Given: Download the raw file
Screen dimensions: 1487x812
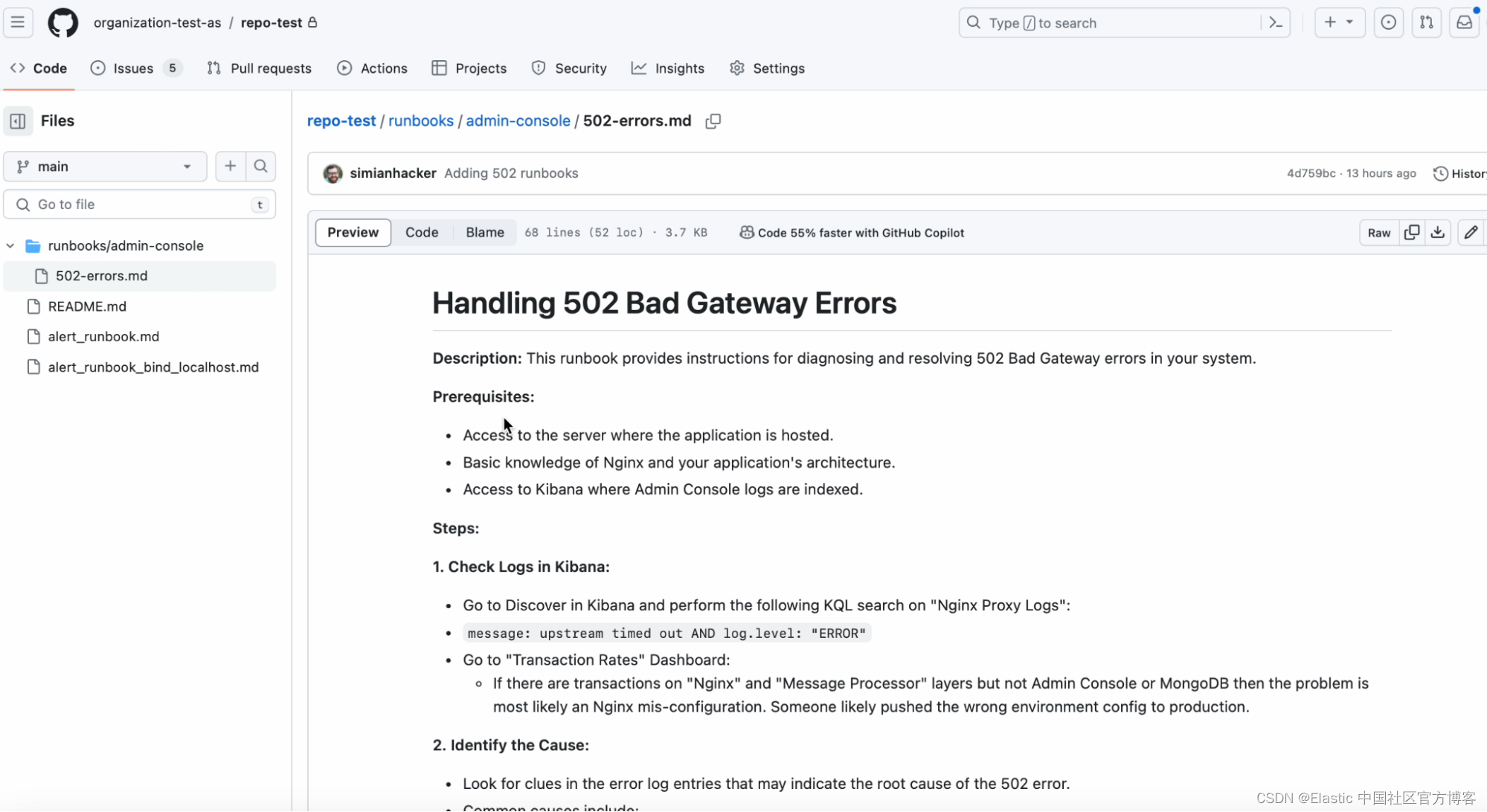Looking at the screenshot, I should [x=1437, y=233].
